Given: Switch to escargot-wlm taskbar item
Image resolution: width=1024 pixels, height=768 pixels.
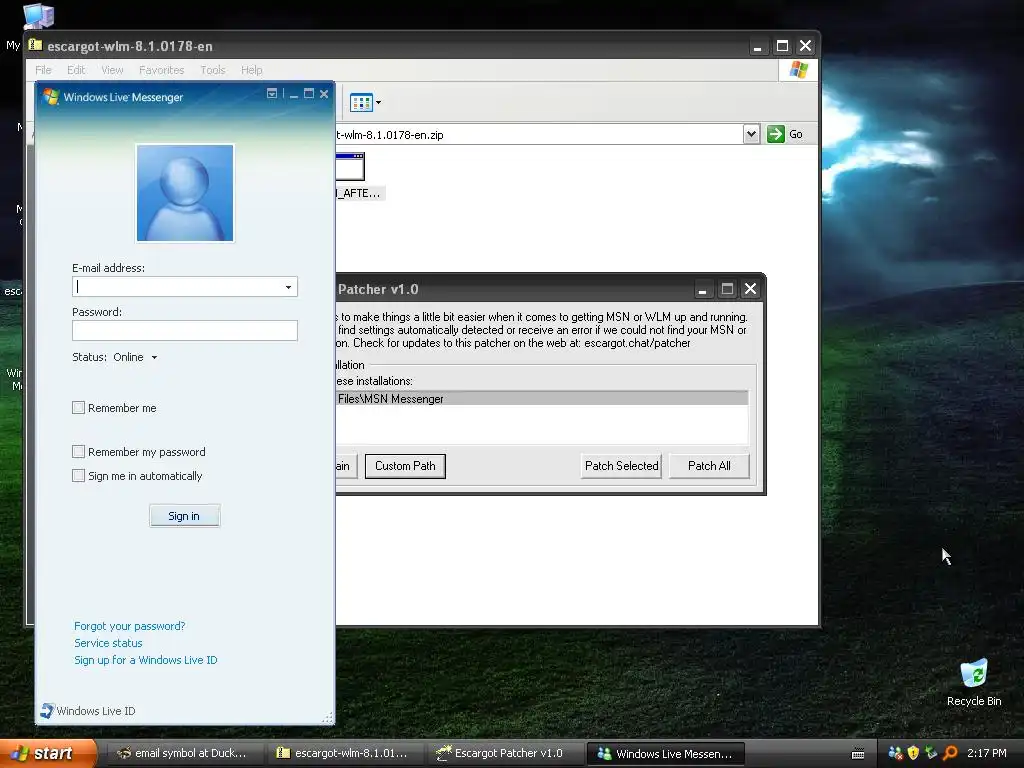Looking at the screenshot, I should [x=344, y=753].
